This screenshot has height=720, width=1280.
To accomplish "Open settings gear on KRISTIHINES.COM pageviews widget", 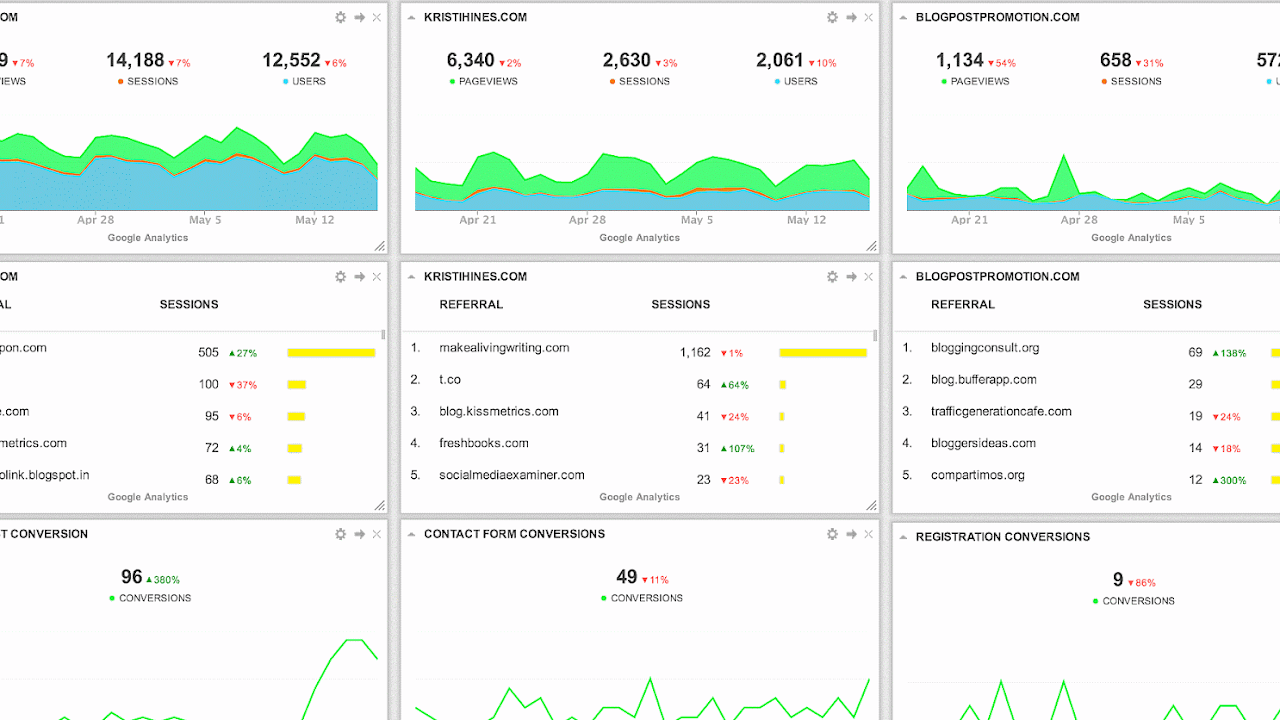I will click(x=832, y=17).
